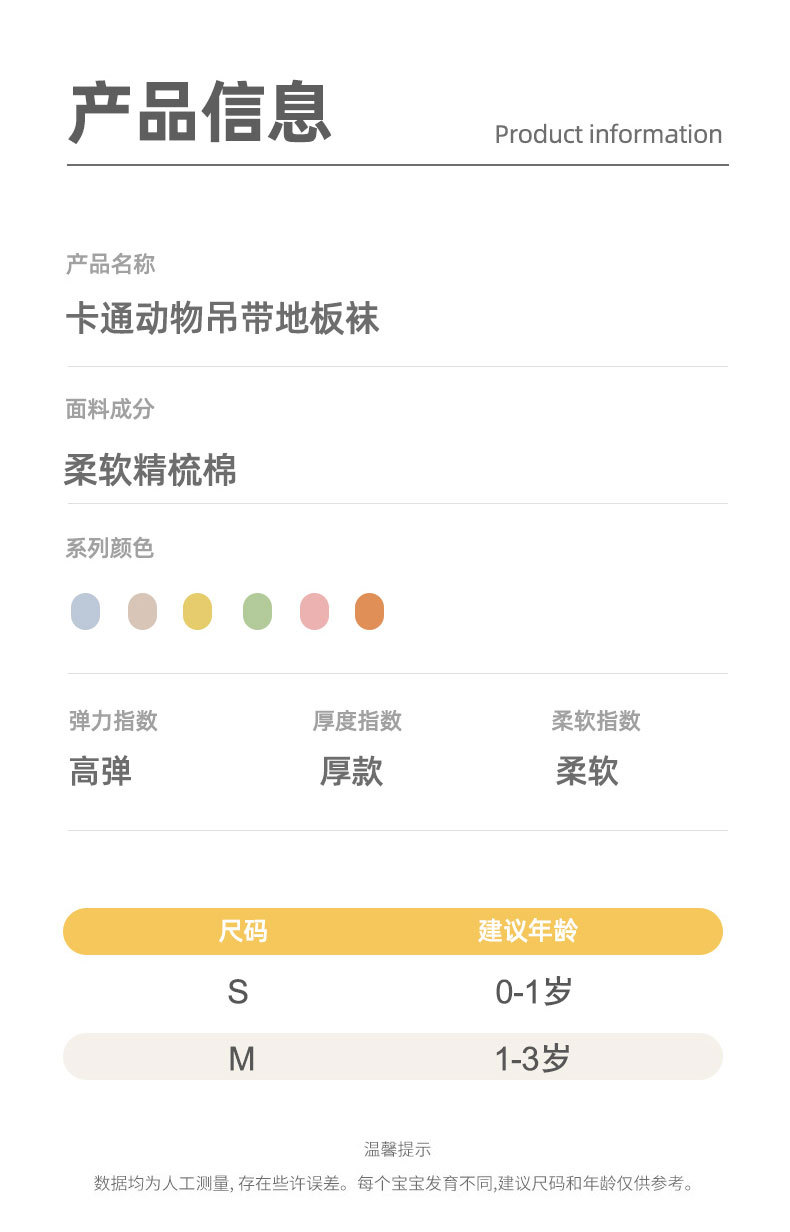Select size M in the table
Image resolution: width=790 pixels, height=1232 pixels.
click(x=241, y=1058)
